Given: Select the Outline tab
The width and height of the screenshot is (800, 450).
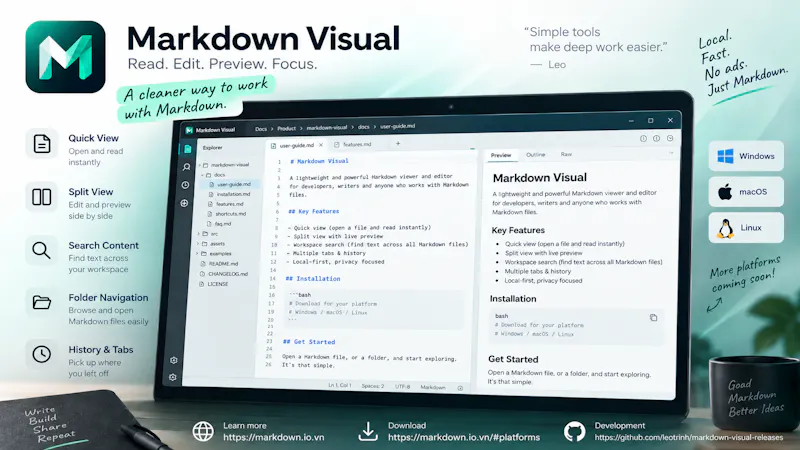Looking at the screenshot, I should pyautogui.click(x=536, y=155).
